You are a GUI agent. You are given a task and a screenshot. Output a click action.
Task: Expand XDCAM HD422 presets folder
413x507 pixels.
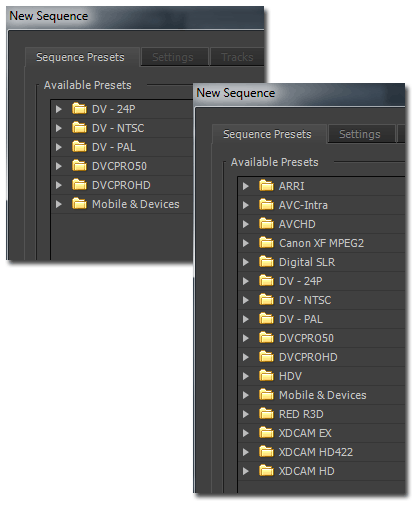click(246, 452)
